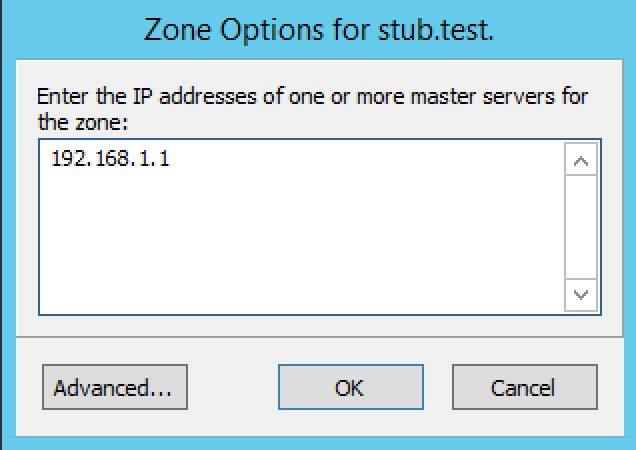Cancel the Zone Options dialog
The width and height of the screenshot is (636, 450).
524,387
